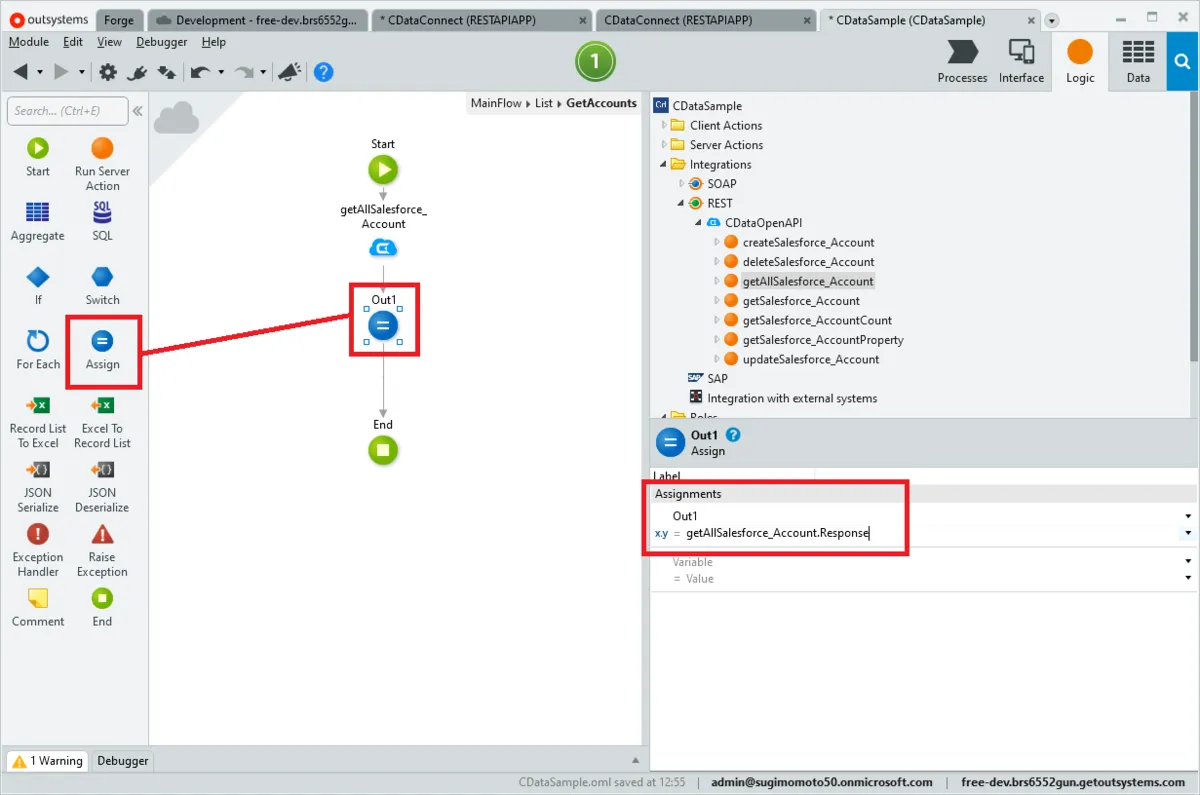Pick the Switch tool from toolbox
Image resolution: width=1200 pixels, height=795 pixels.
tap(102, 277)
